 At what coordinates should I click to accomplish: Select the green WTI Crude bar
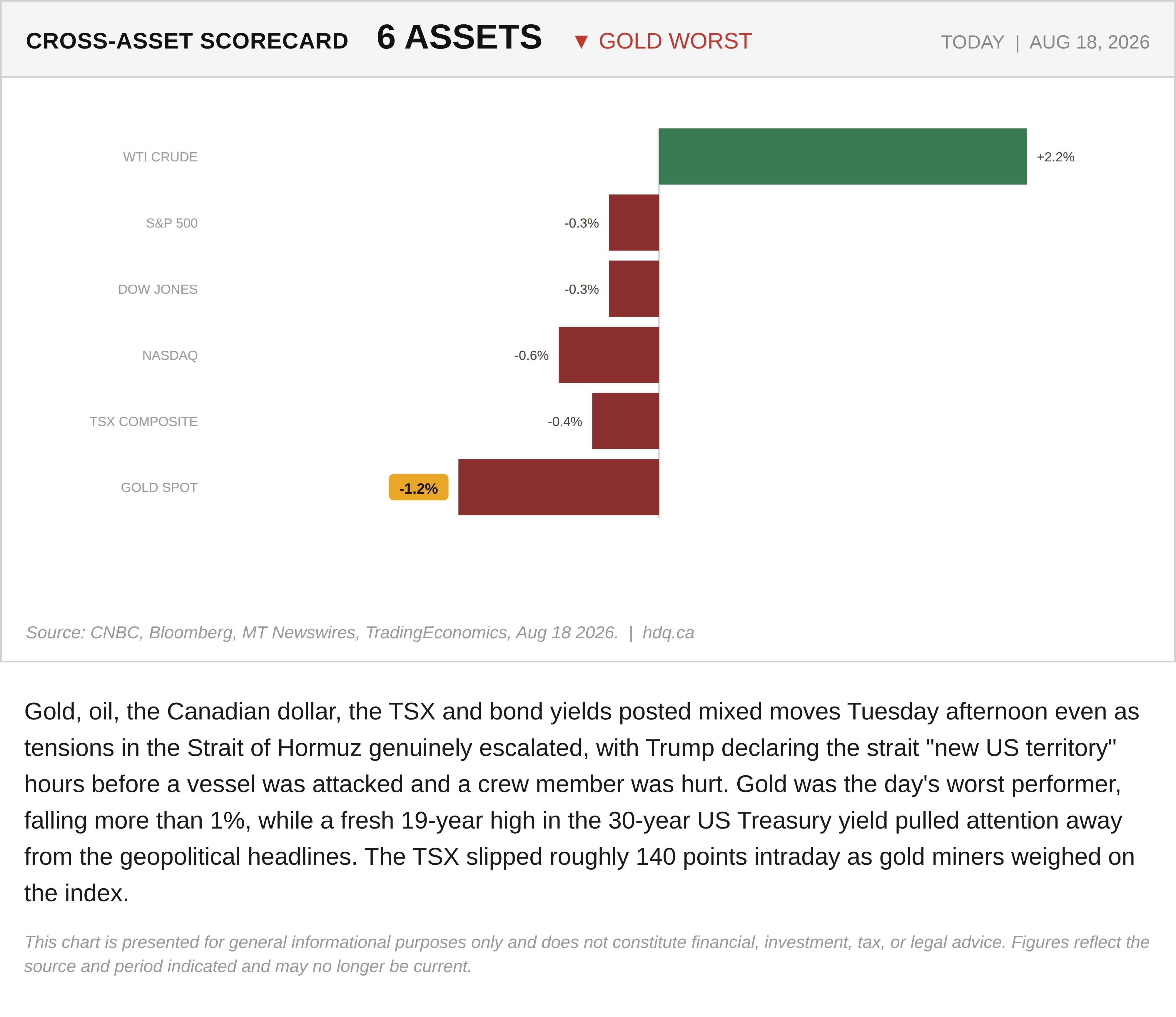(x=843, y=157)
